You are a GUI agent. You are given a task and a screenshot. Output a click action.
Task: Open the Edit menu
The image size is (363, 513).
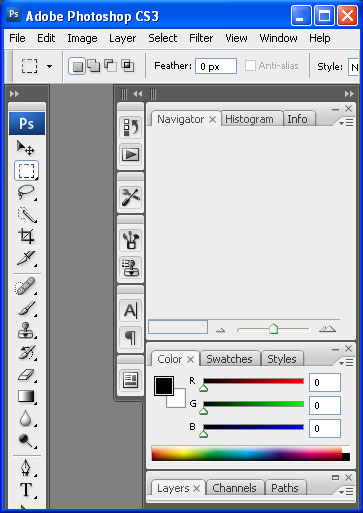(x=46, y=38)
